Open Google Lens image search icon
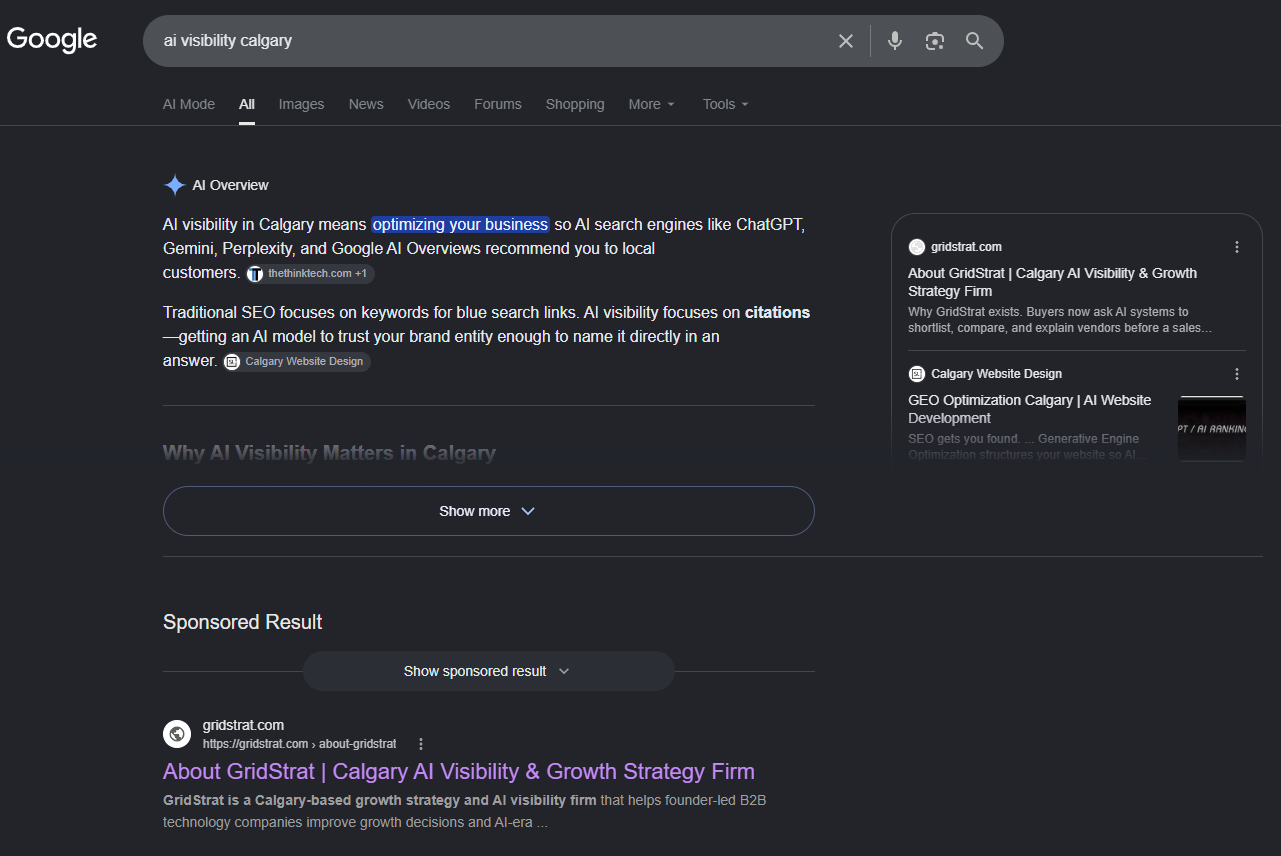This screenshot has width=1281, height=856. [x=935, y=41]
